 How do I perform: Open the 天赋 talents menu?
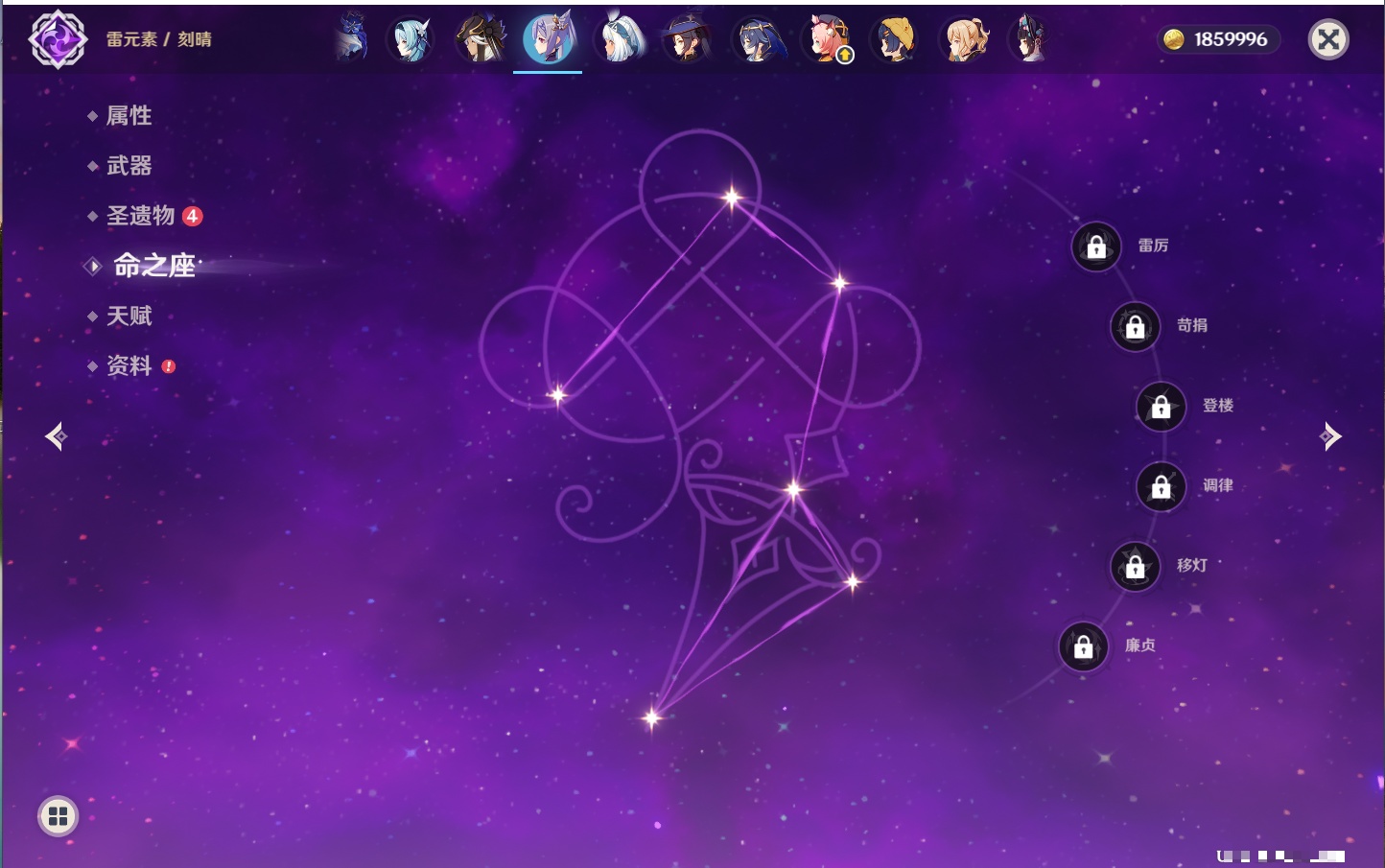pos(129,316)
